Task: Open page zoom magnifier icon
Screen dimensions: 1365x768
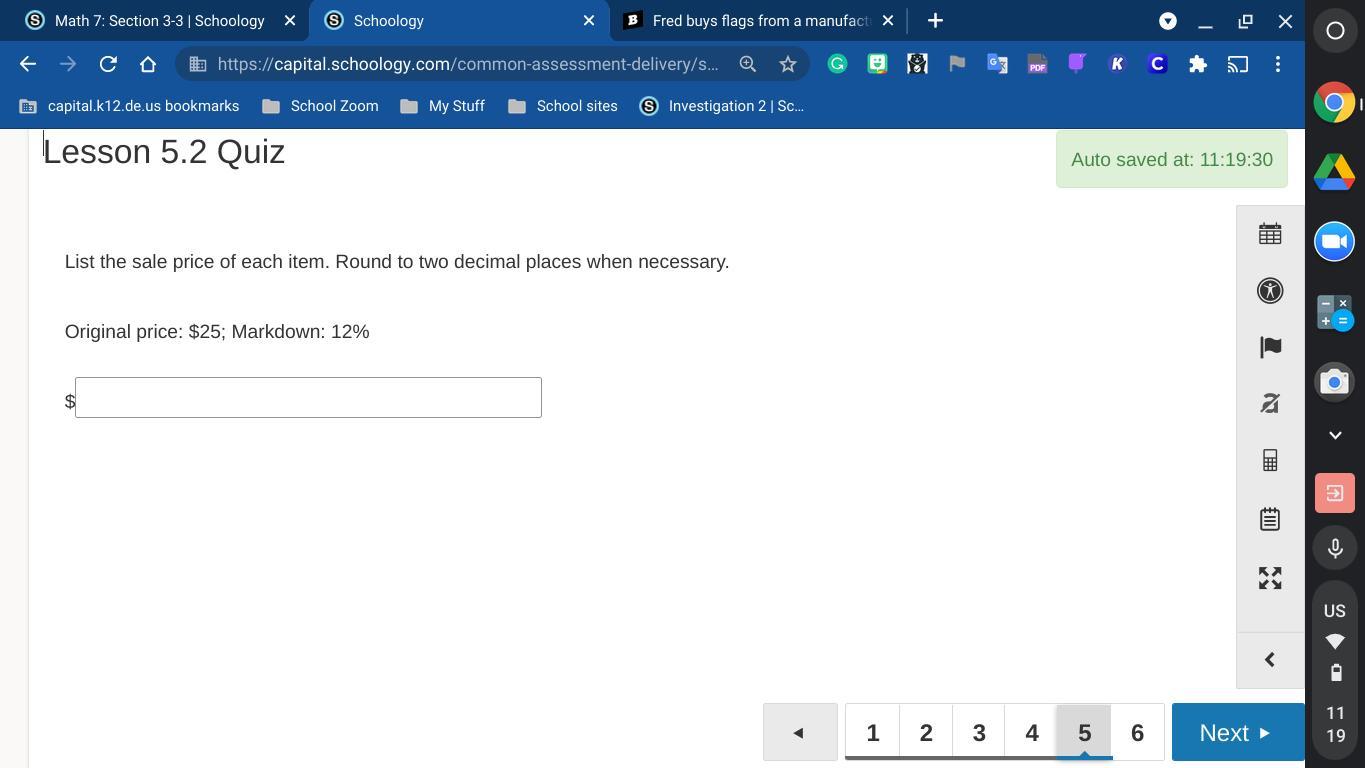Action: [x=747, y=64]
